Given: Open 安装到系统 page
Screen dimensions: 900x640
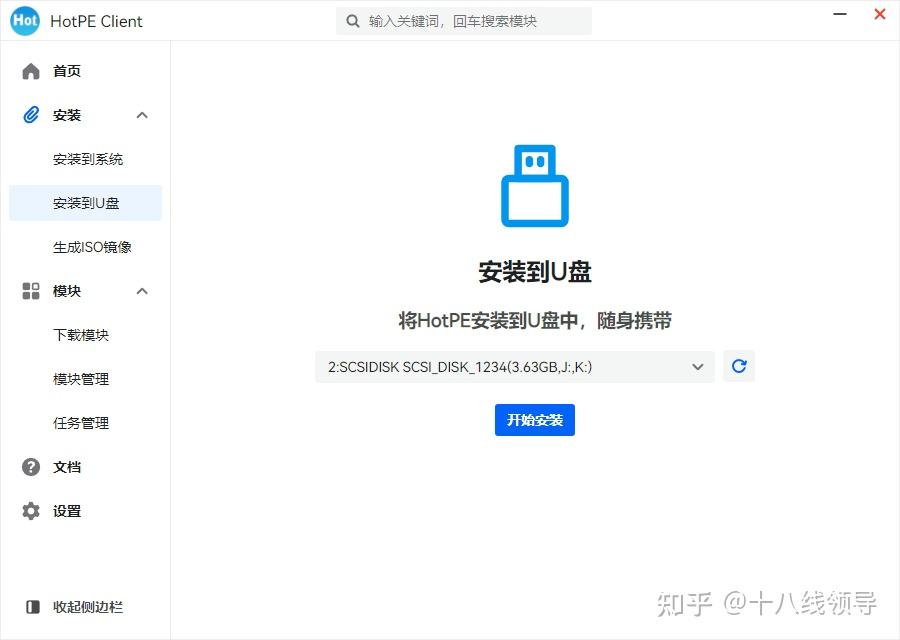Looking at the screenshot, I should click(x=86, y=159).
